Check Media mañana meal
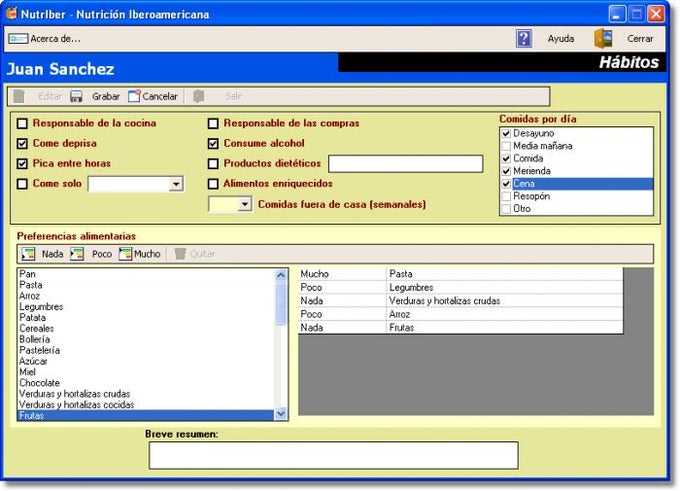Screen dimensions: 680x491 click(x=506, y=146)
